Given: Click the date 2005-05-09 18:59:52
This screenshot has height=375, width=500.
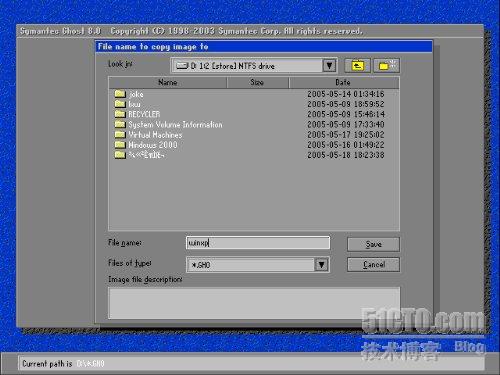Looking at the screenshot, I should pyautogui.click(x=346, y=104).
